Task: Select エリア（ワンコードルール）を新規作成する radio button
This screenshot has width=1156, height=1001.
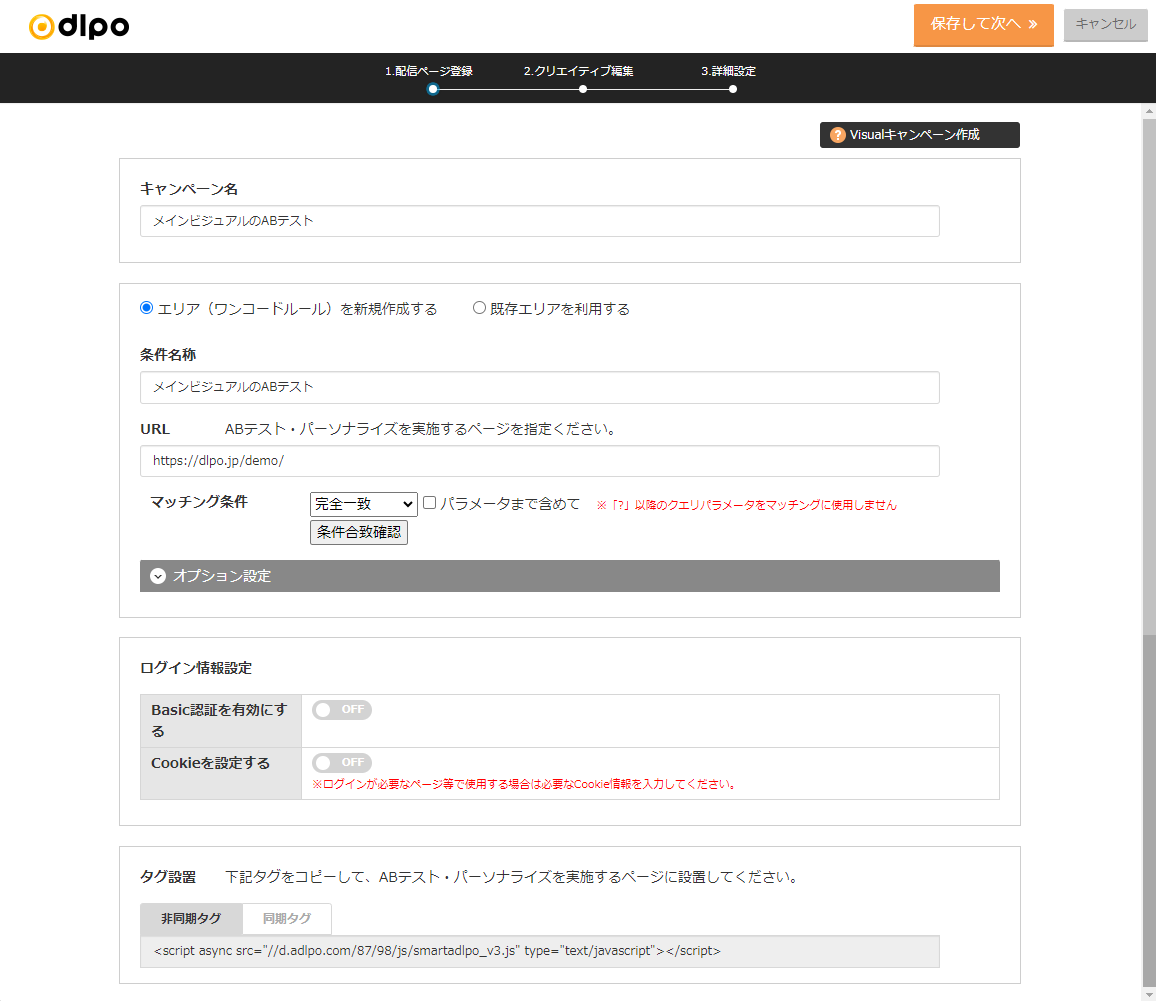Action: point(147,308)
